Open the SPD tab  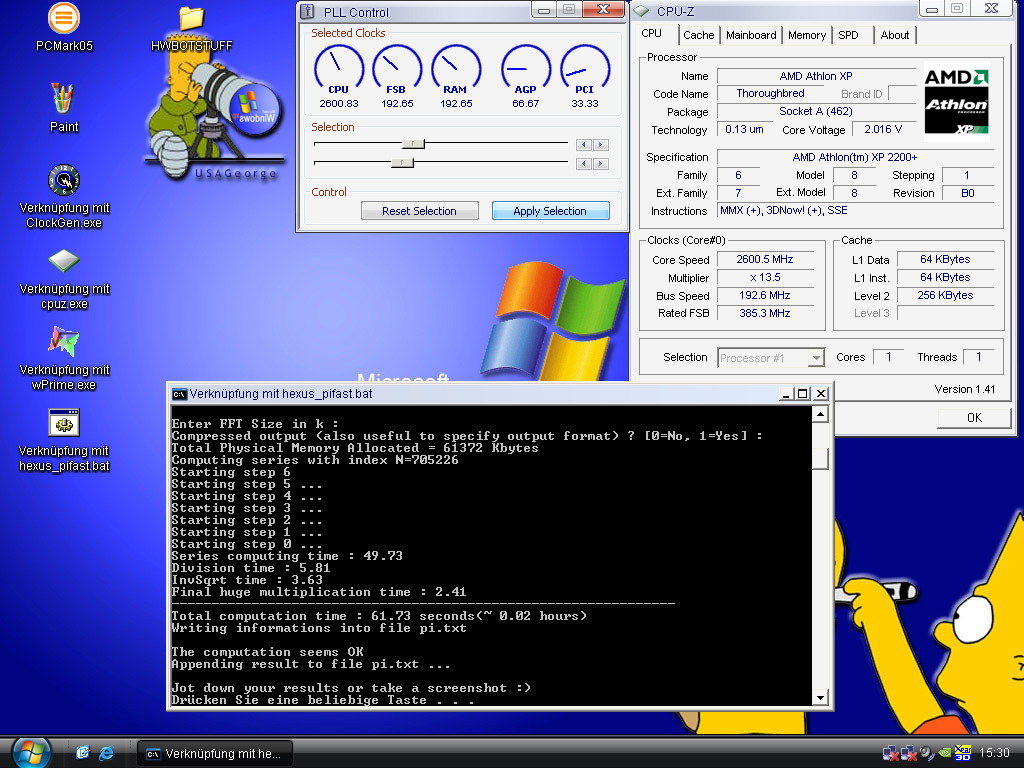[848, 35]
